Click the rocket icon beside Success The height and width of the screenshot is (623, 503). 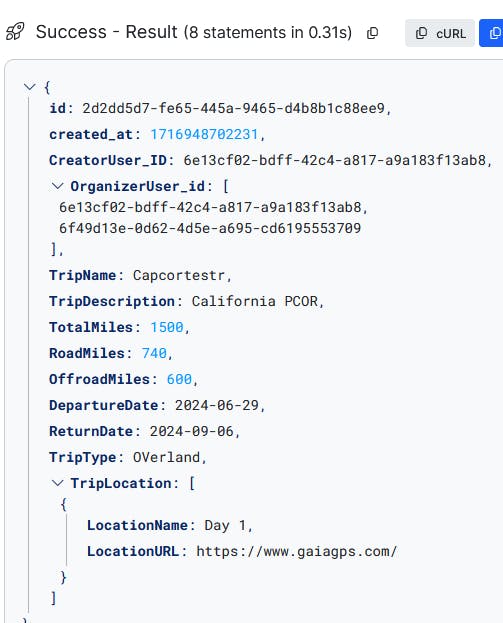15,32
